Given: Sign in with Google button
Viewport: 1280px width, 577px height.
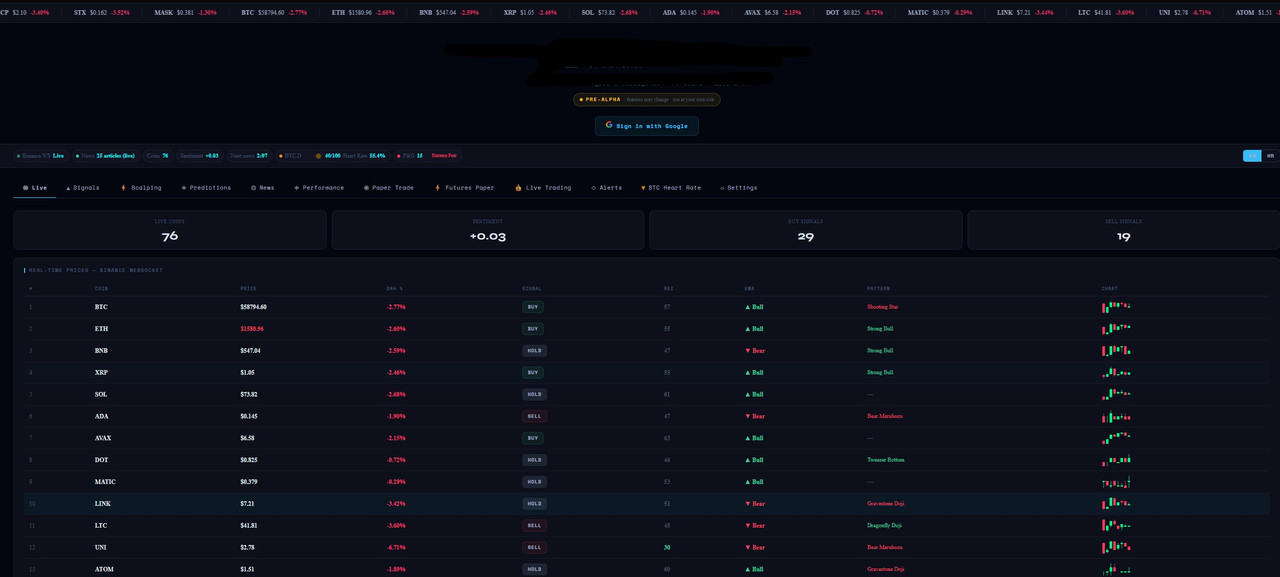Looking at the screenshot, I should 647,126.
